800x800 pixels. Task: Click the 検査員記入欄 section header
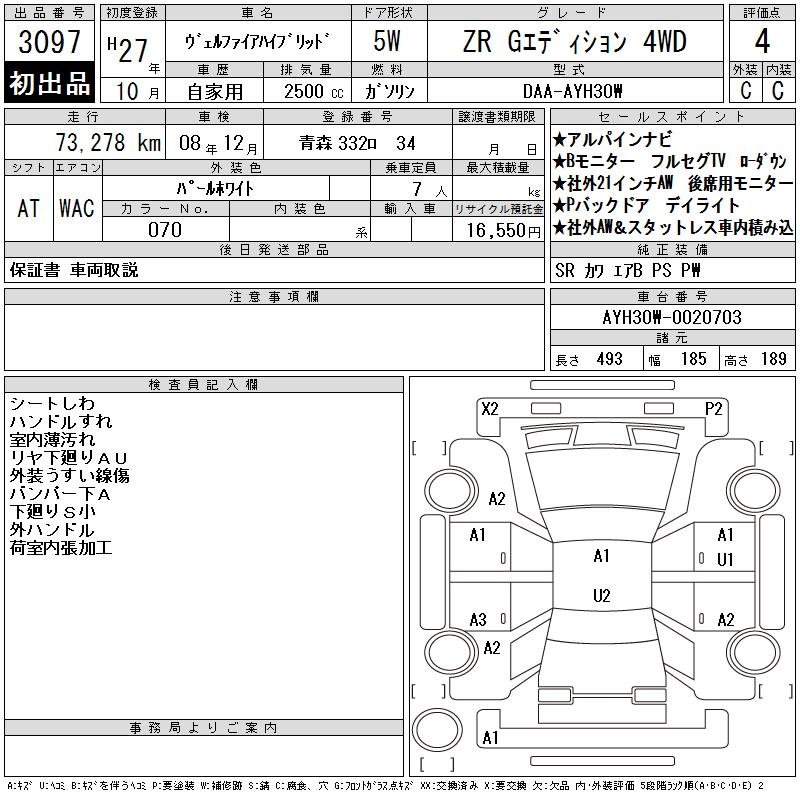click(x=204, y=385)
